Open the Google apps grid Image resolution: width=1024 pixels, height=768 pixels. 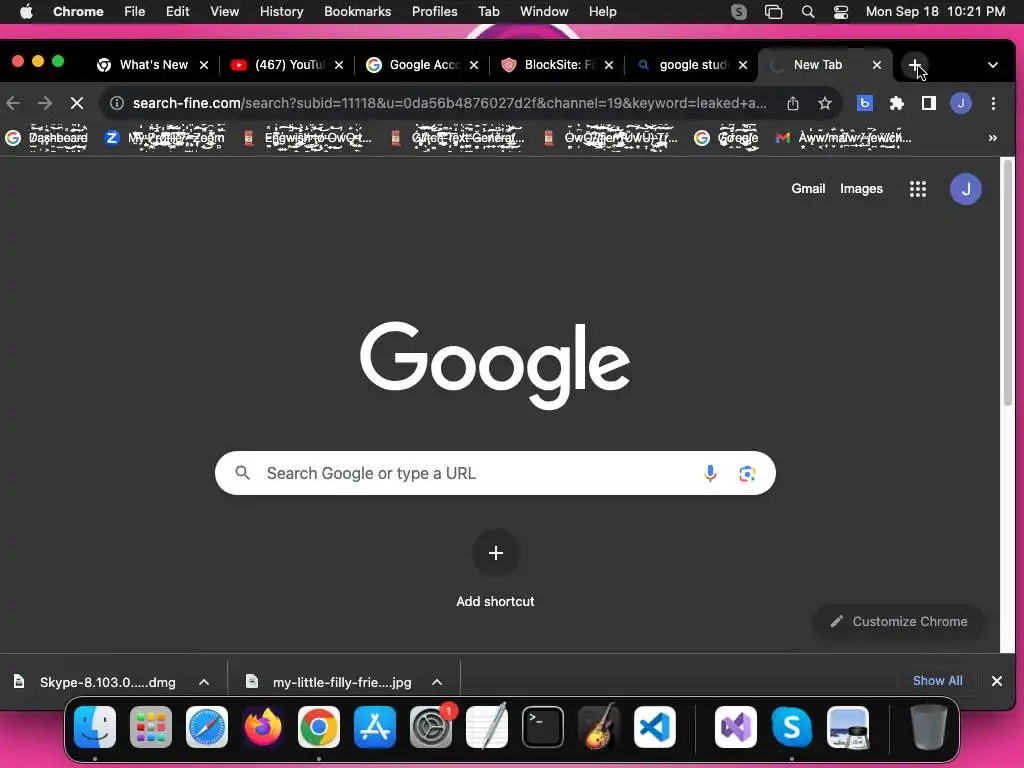(918, 189)
